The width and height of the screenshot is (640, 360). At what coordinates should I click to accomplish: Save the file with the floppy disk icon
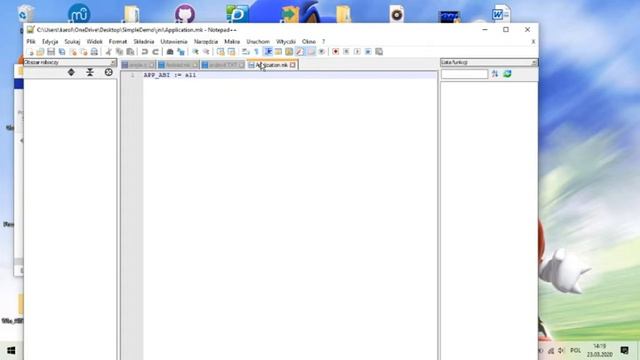point(51,52)
